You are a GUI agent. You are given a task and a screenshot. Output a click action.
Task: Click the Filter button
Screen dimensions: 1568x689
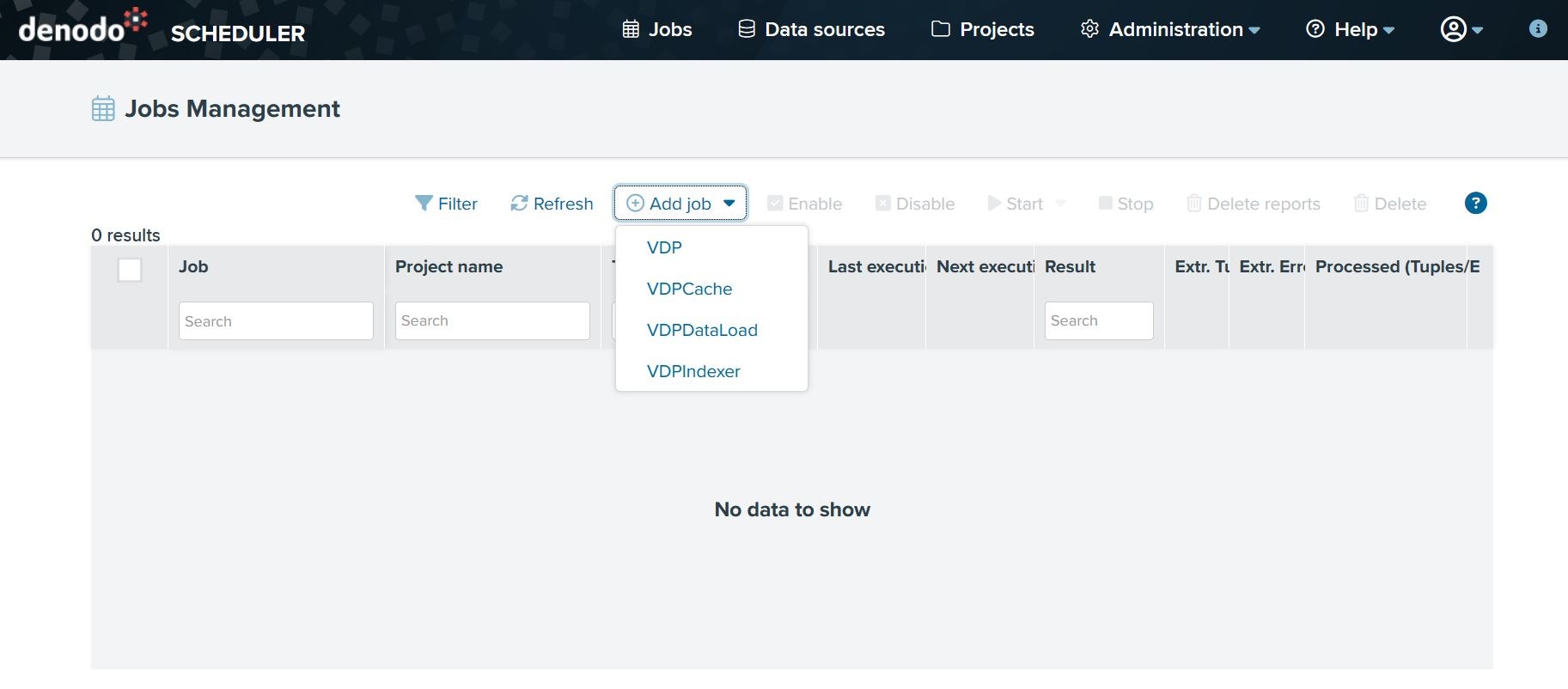click(446, 204)
